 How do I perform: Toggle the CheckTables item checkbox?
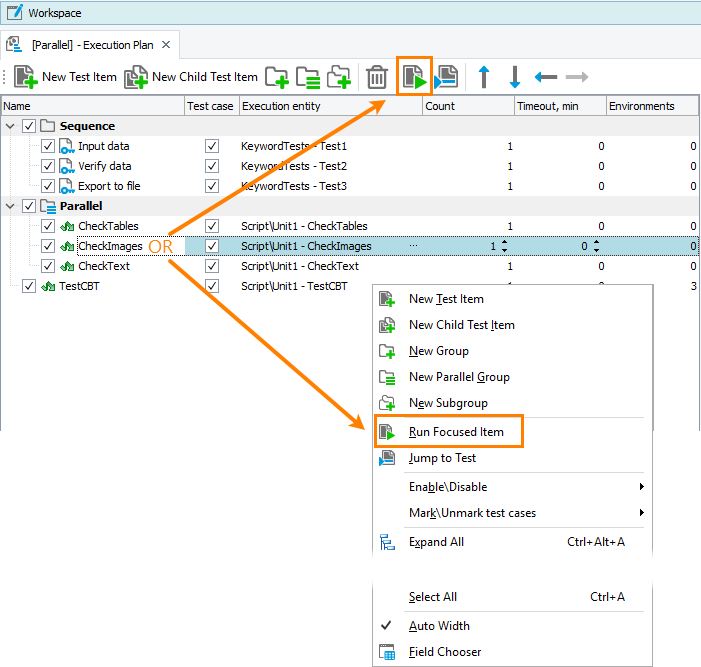click(x=47, y=226)
